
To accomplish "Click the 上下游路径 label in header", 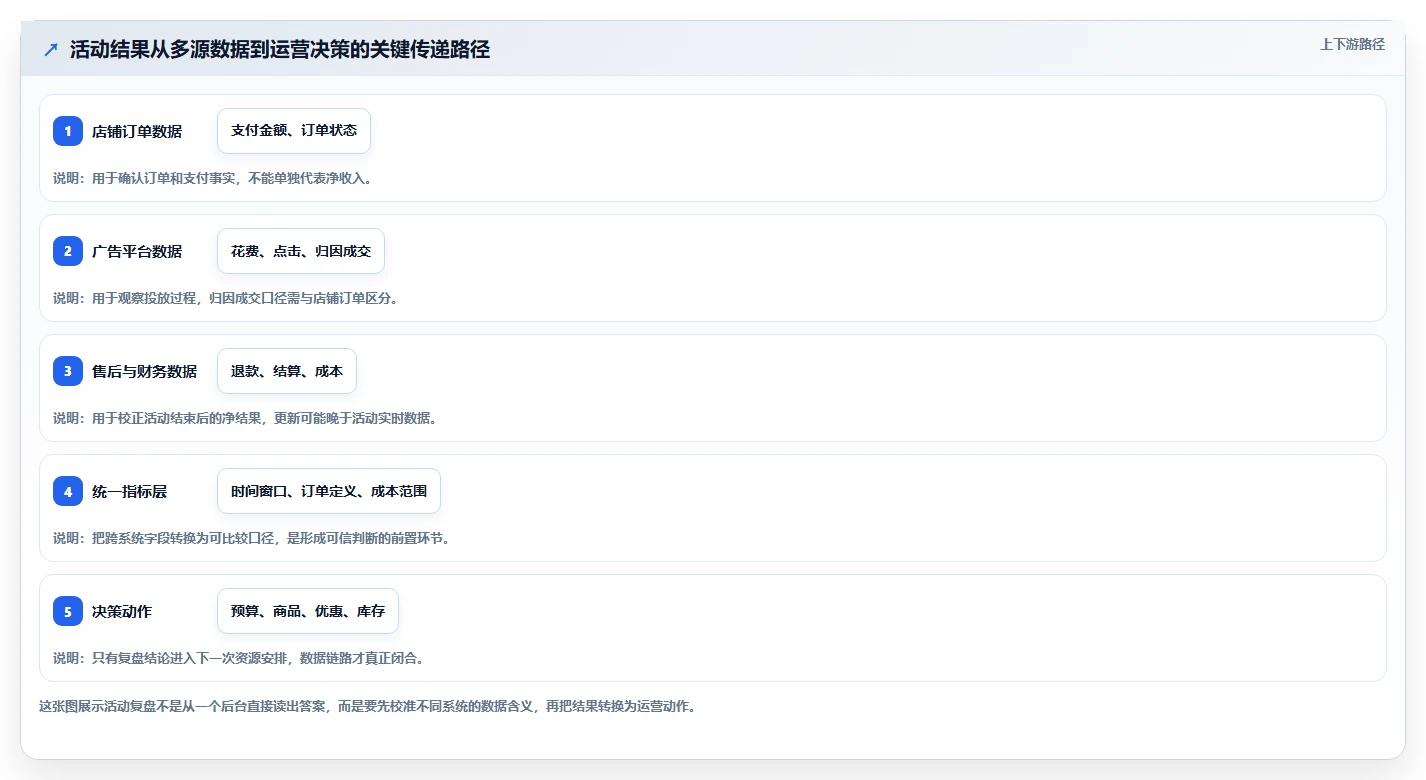I will tap(1352, 44).
